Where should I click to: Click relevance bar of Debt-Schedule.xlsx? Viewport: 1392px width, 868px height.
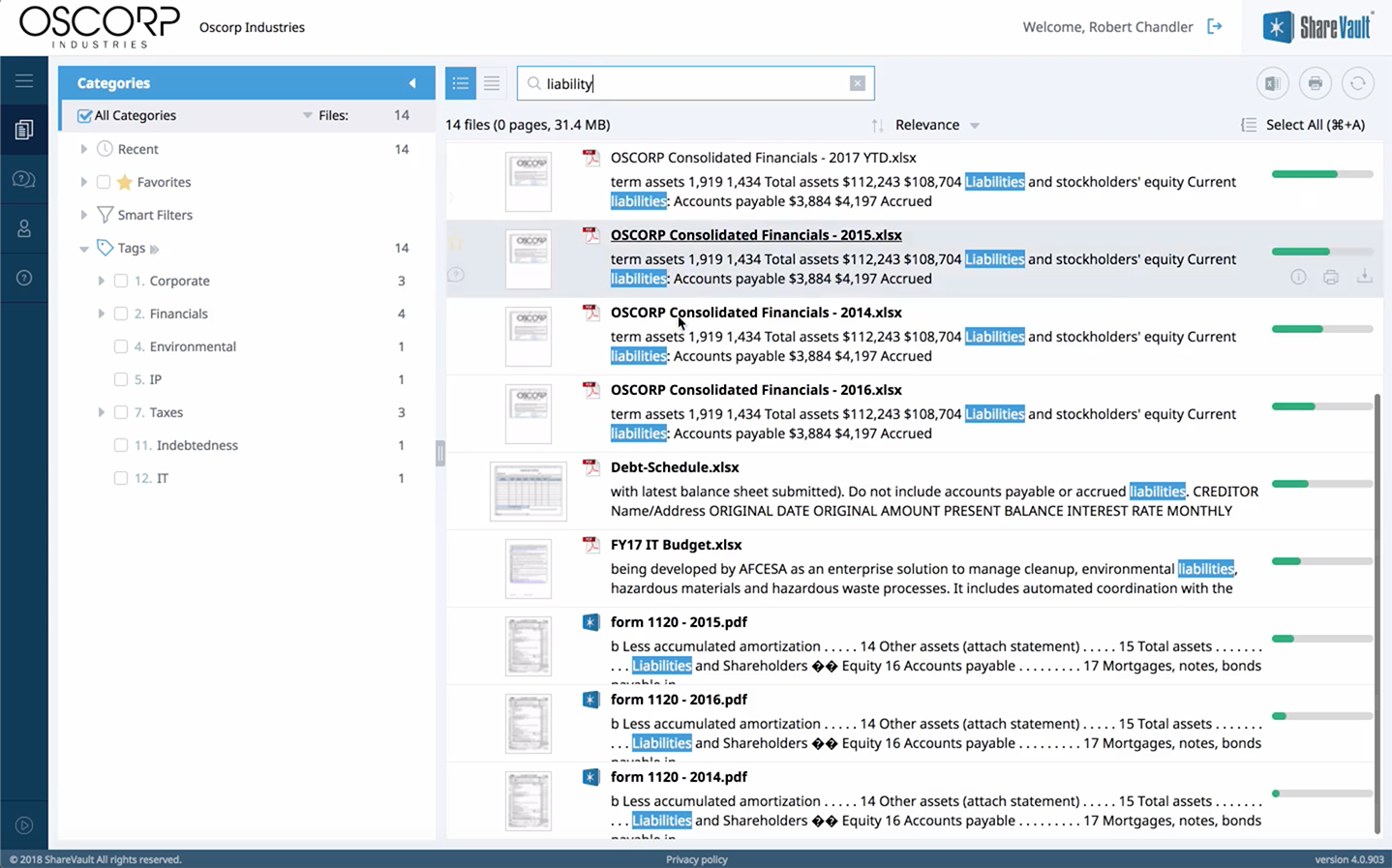[1322, 484]
